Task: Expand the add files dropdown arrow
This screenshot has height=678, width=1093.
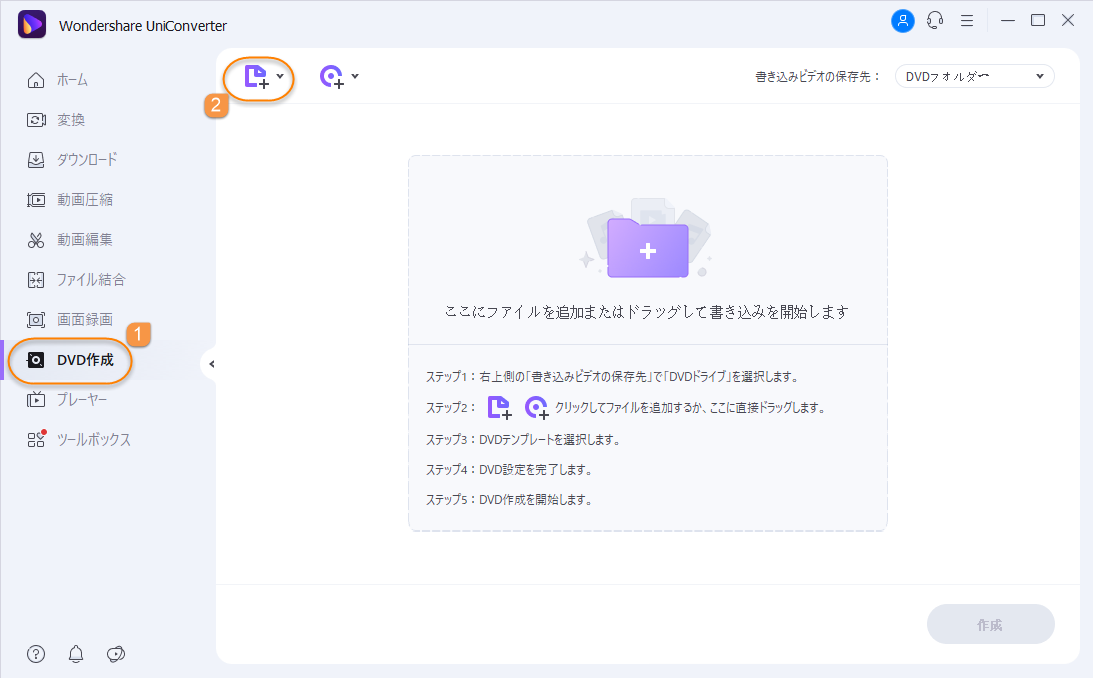Action: coord(280,76)
